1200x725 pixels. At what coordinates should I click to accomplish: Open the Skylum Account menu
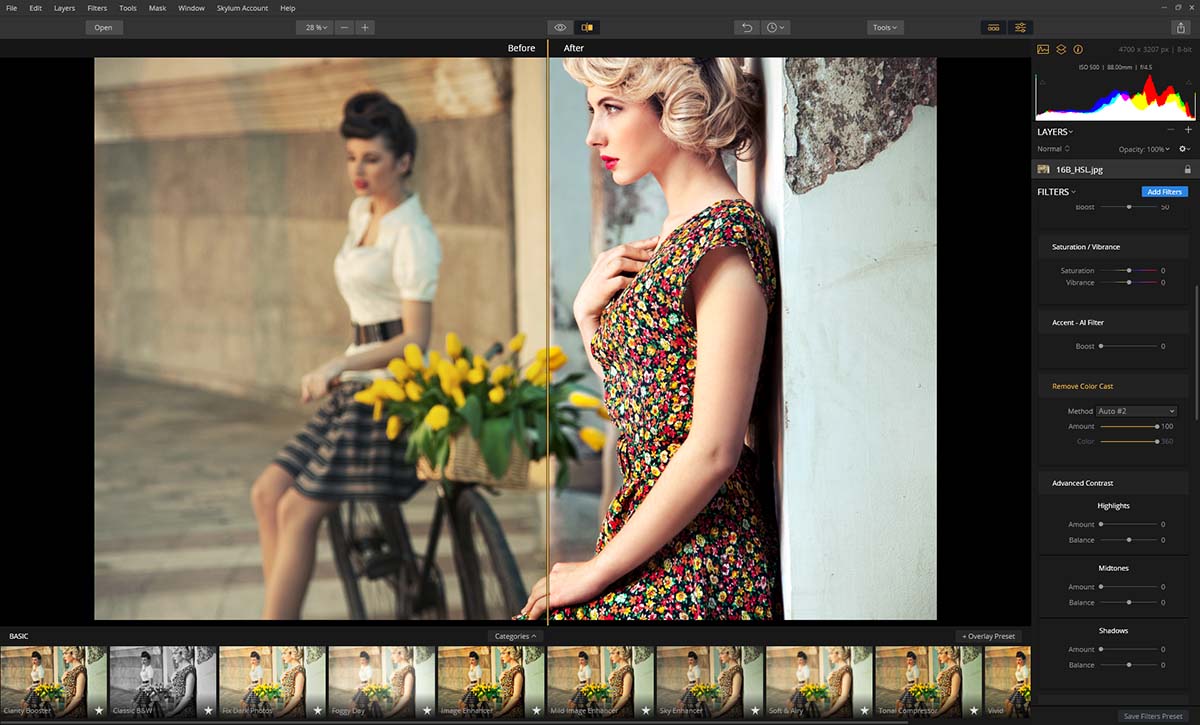[242, 8]
